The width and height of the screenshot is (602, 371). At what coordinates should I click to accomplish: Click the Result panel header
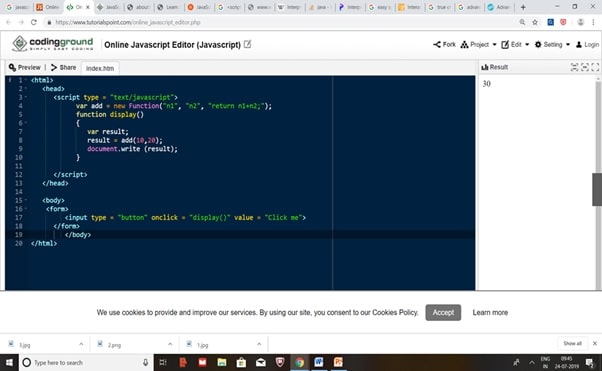[494, 67]
